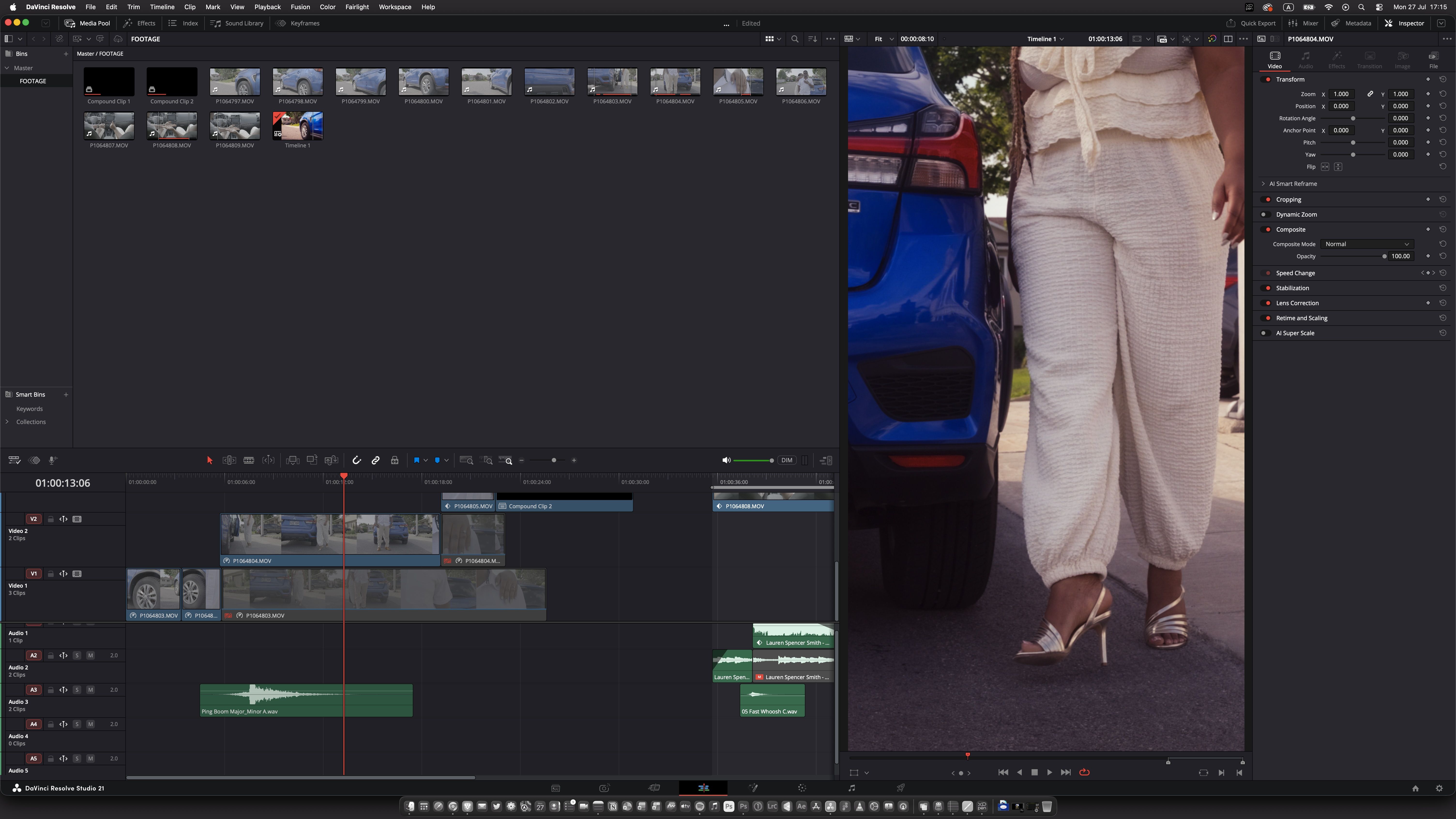This screenshot has width=1456, height=819.
Task: Enable the Dynamic Zoom toggle
Action: click(1265, 215)
